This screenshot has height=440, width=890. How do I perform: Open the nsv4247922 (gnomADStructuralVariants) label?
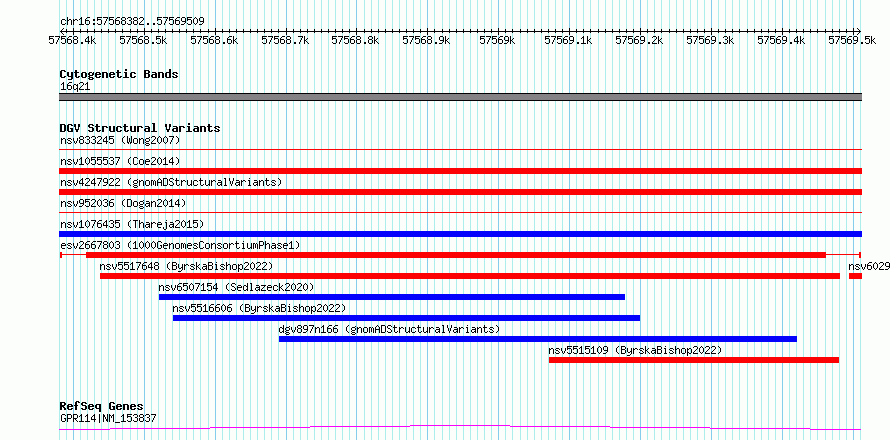[171, 182]
